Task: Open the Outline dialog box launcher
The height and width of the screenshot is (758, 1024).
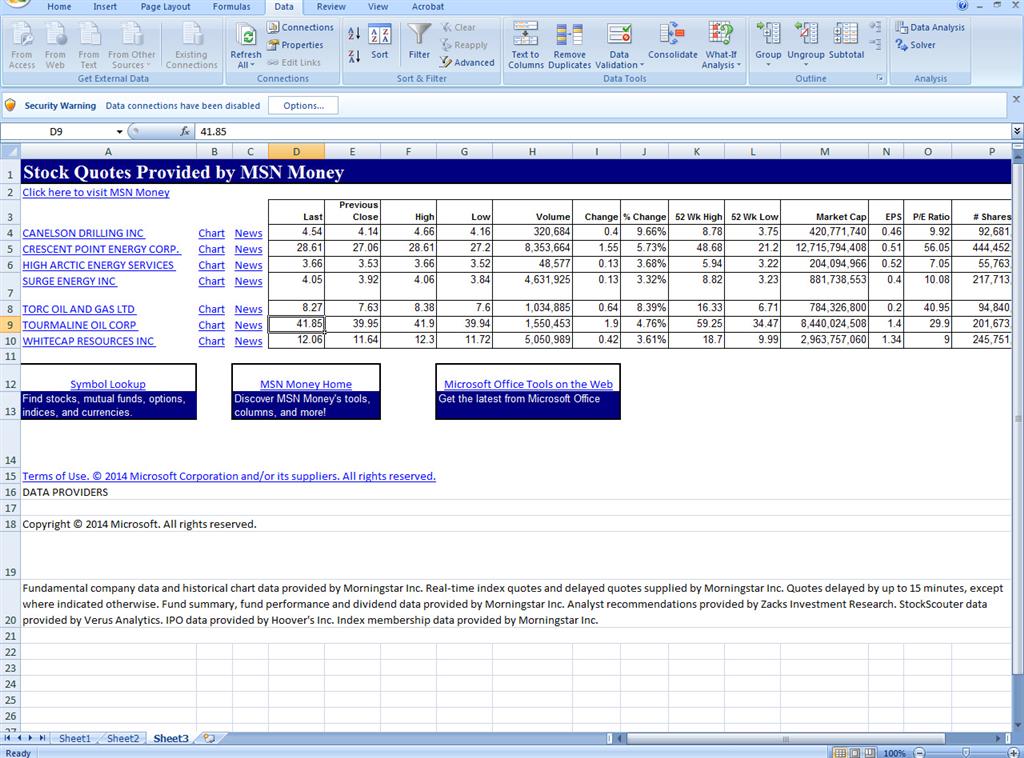Action: 880,78
